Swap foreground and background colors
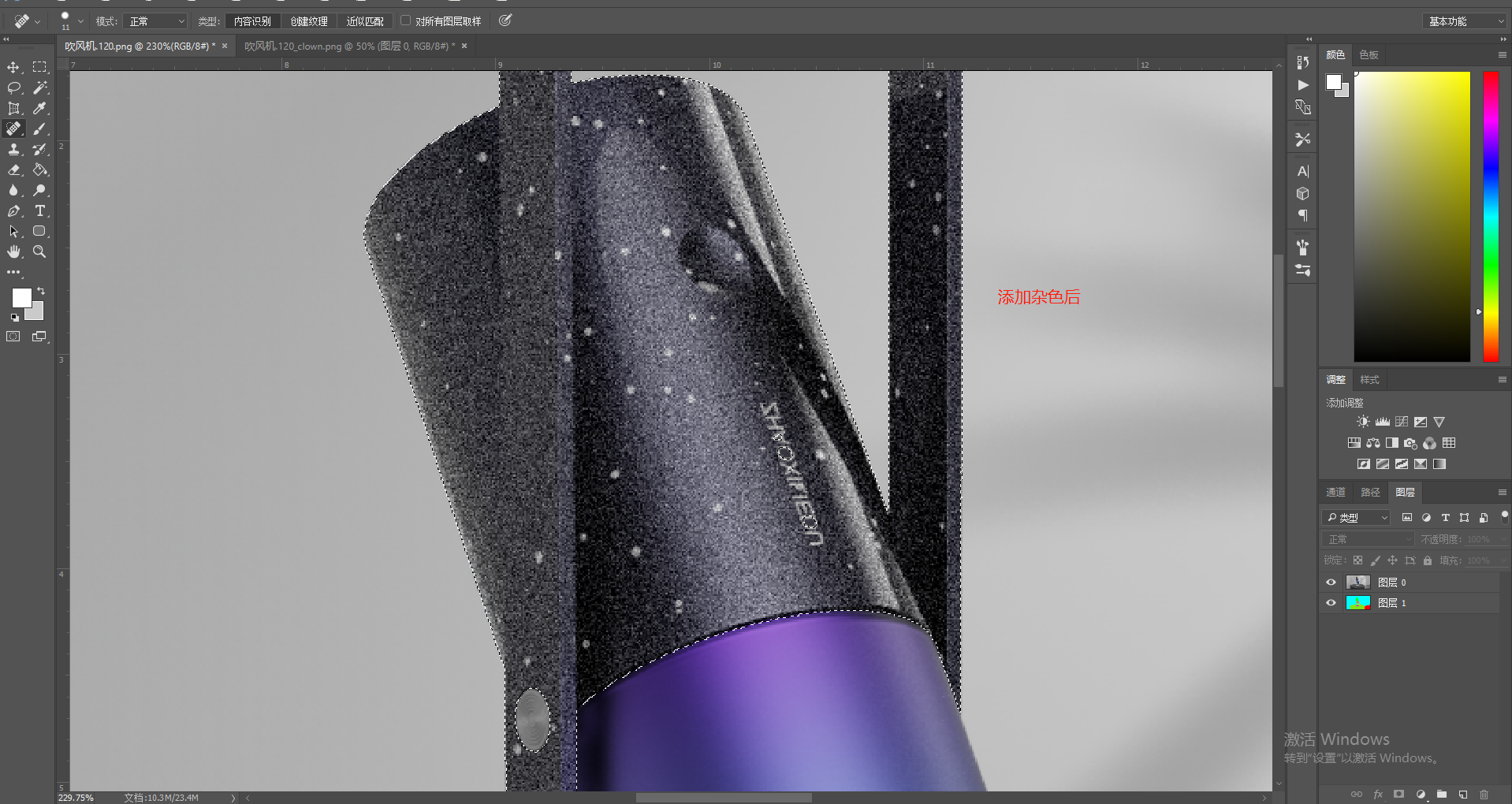Viewport: 1512px width, 804px height. 41,291
